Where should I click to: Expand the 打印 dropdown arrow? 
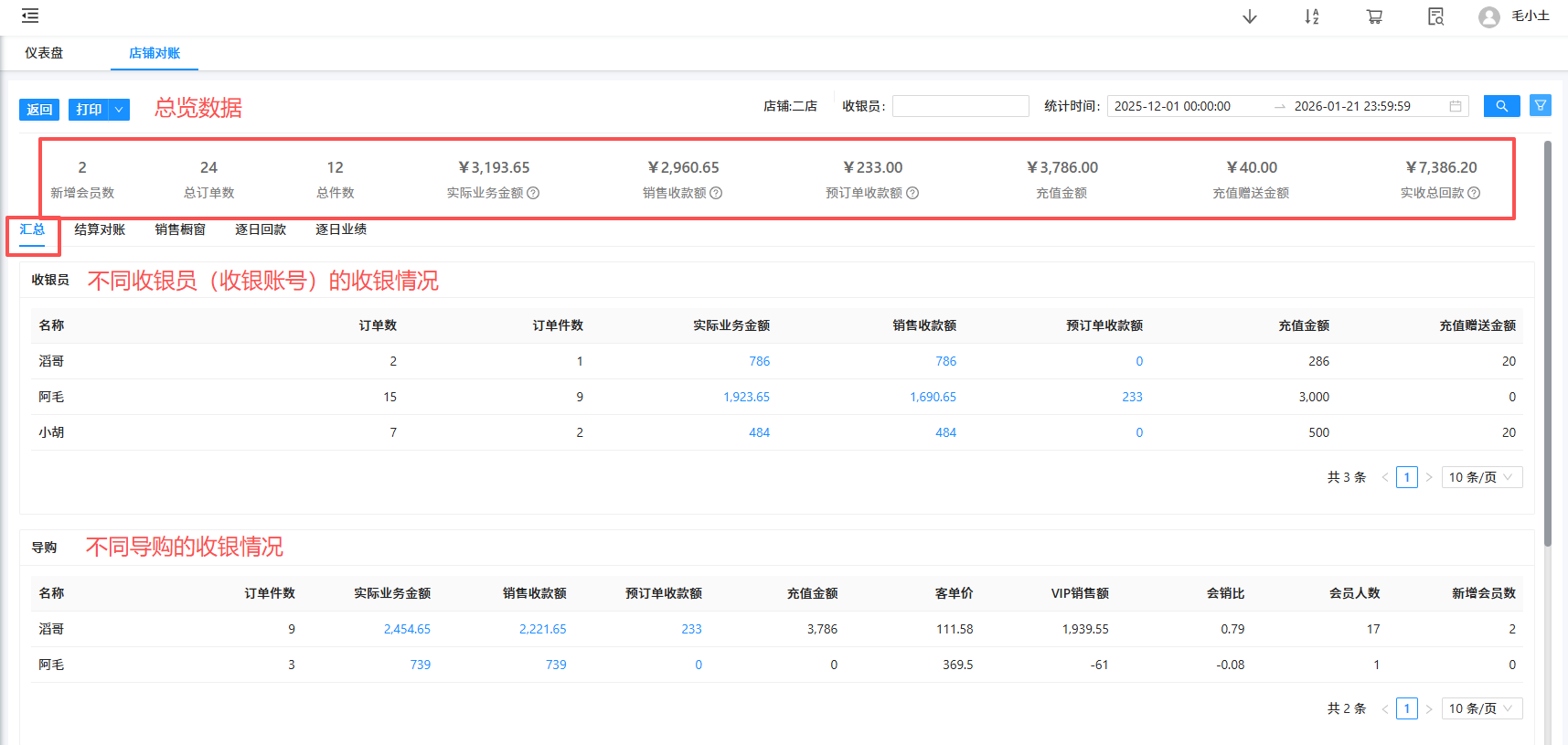pyautogui.click(x=119, y=110)
